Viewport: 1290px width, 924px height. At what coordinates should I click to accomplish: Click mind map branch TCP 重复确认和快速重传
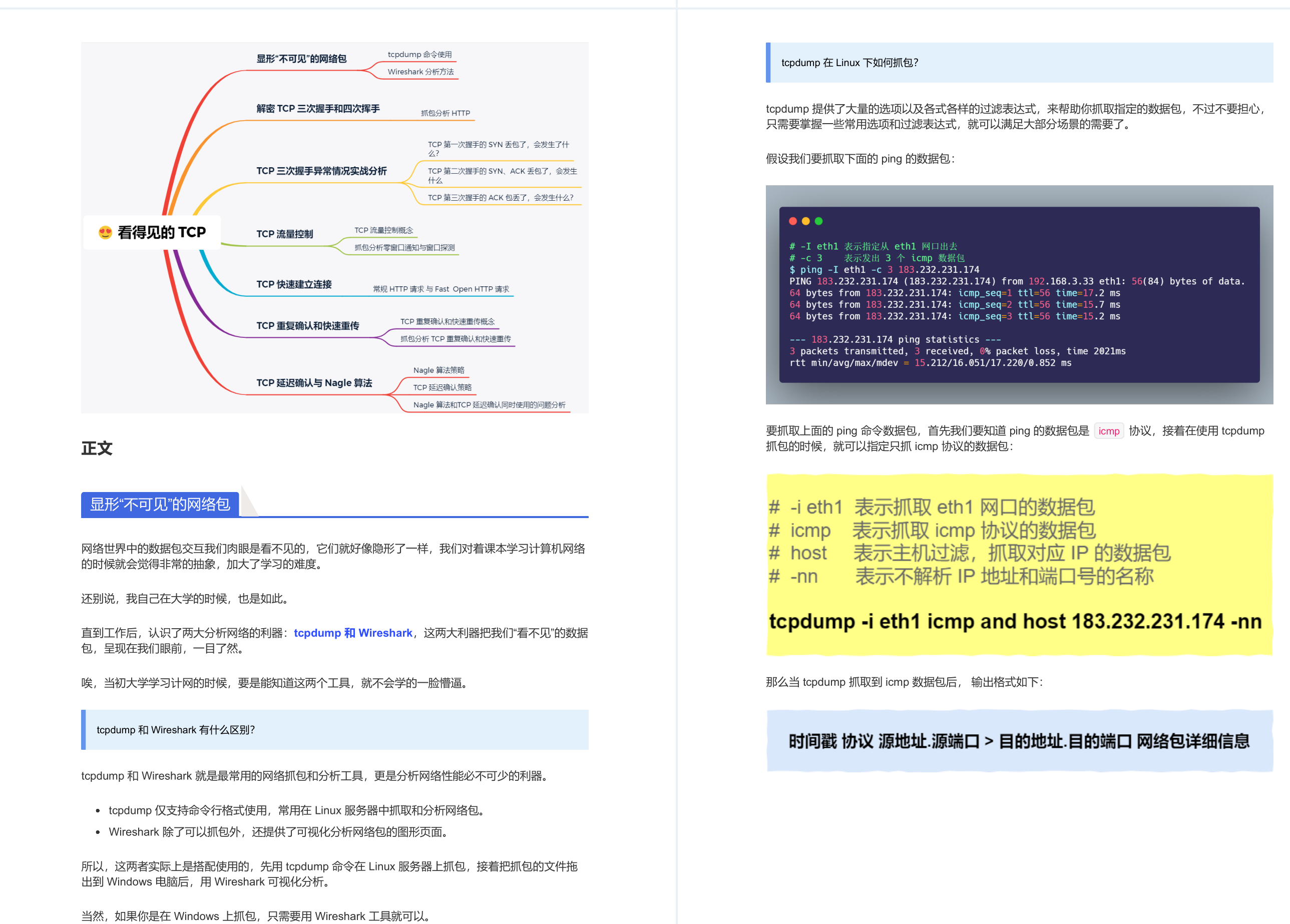[308, 326]
